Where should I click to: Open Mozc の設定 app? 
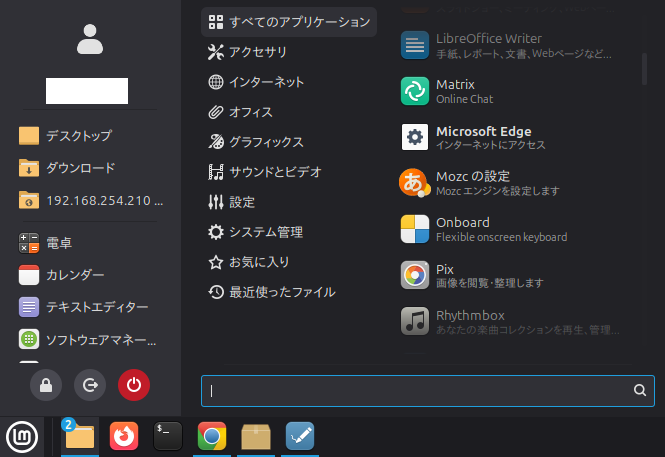pos(474,183)
